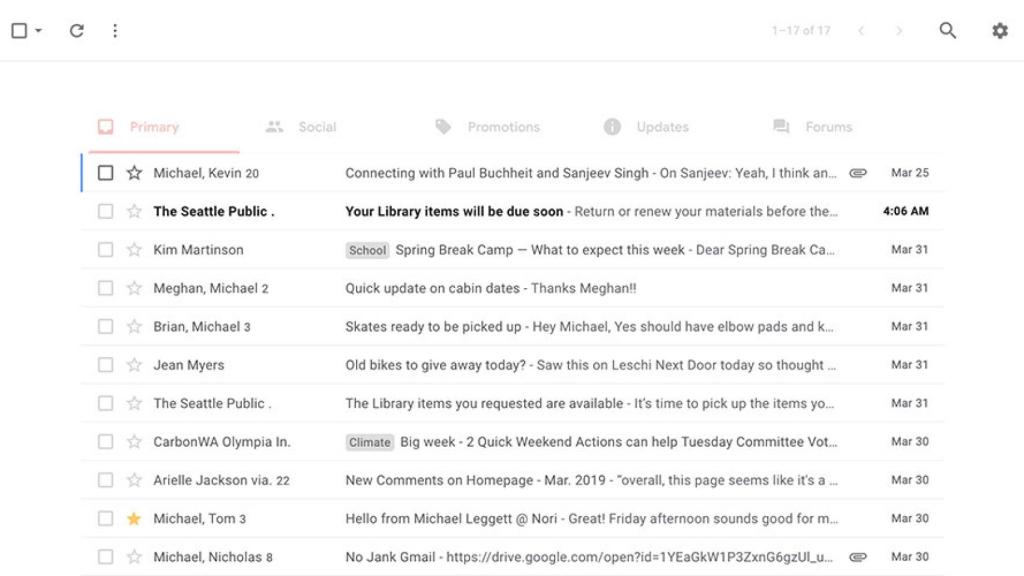Switch to the Promotions tab
The height and width of the screenshot is (576, 1024).
point(503,126)
